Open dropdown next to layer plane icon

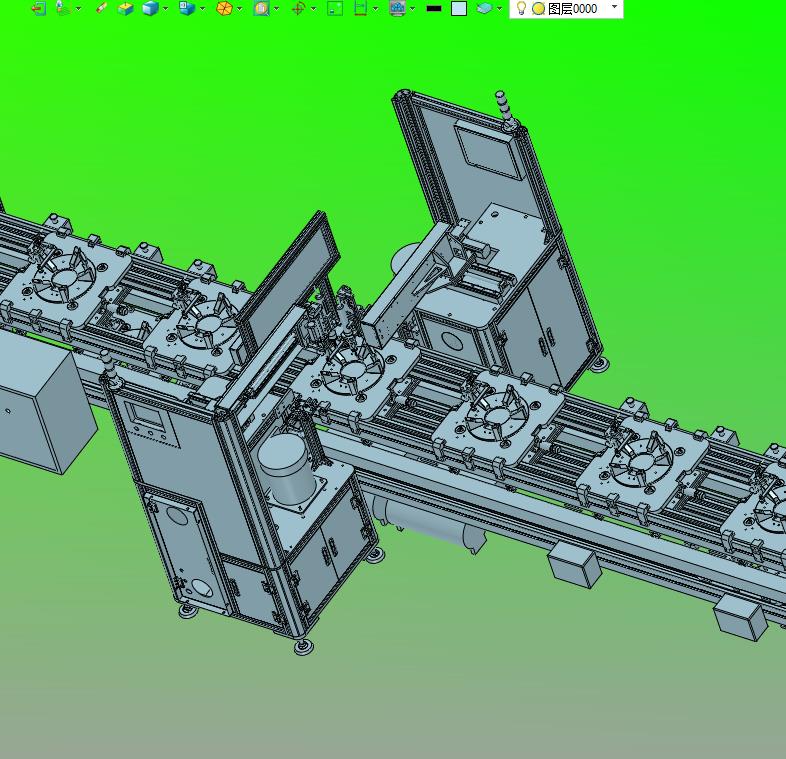tap(500, 9)
